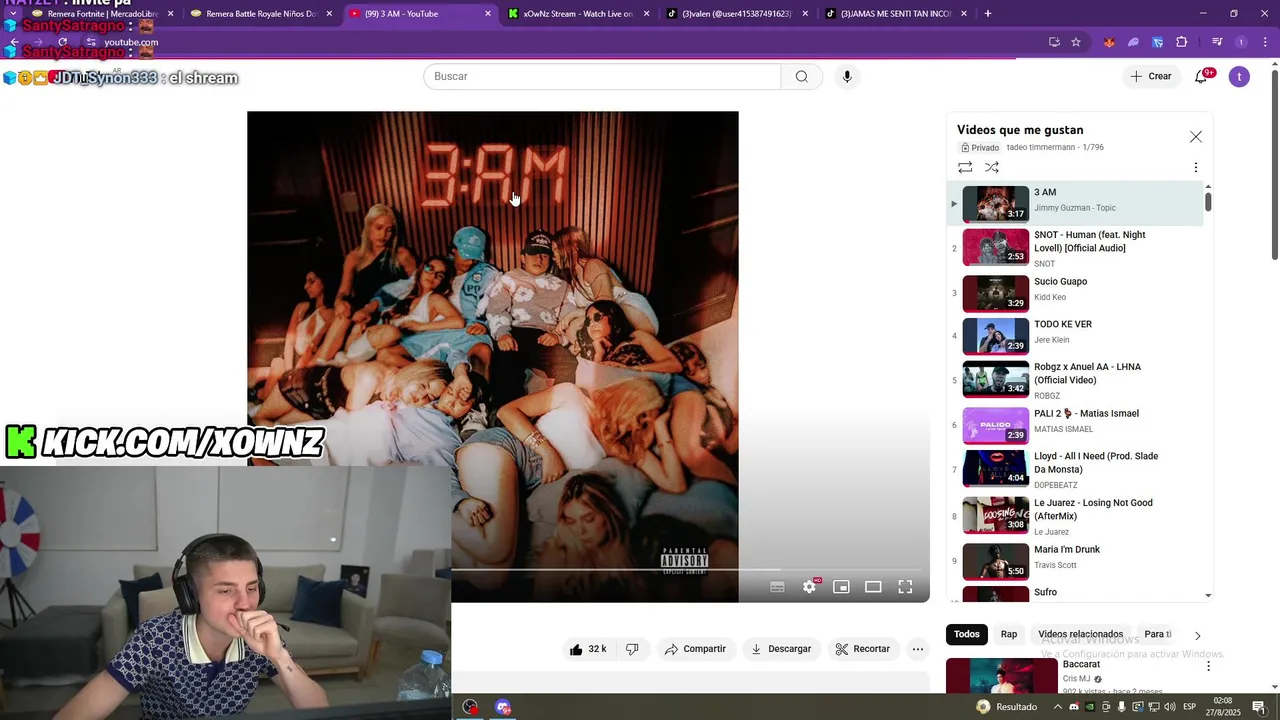The height and width of the screenshot is (720, 1280).
Task: Click into the Buscar search field
Action: point(602,77)
